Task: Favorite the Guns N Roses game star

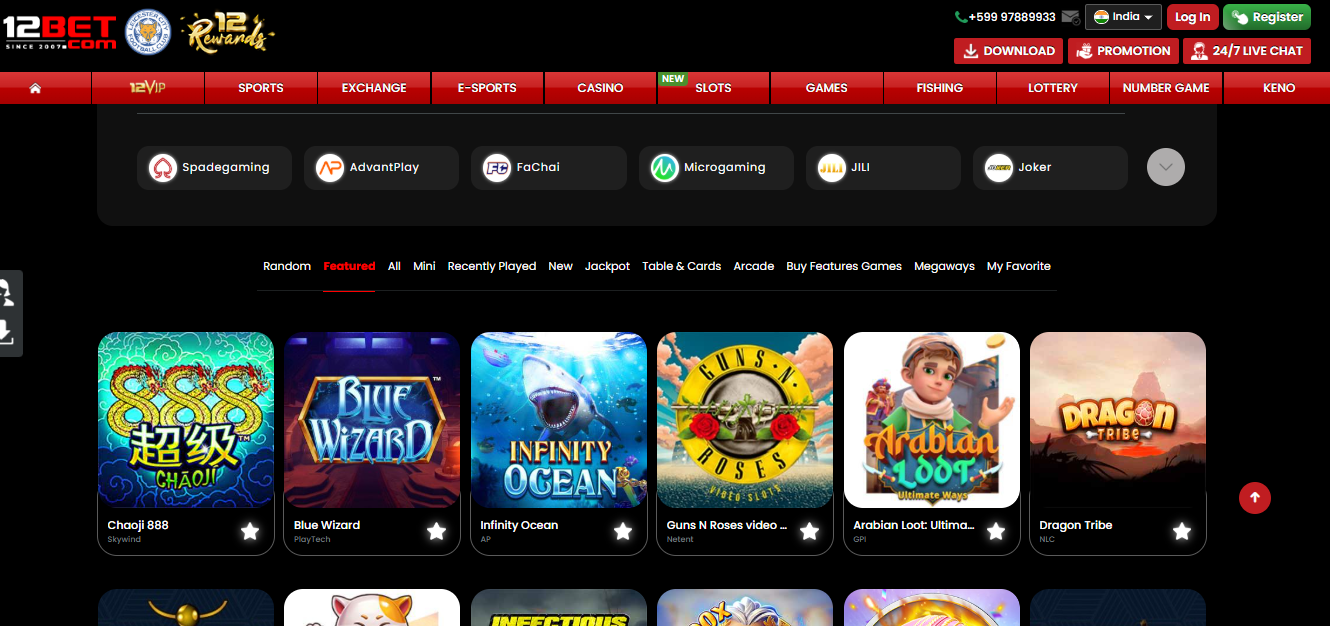Action: (x=809, y=531)
